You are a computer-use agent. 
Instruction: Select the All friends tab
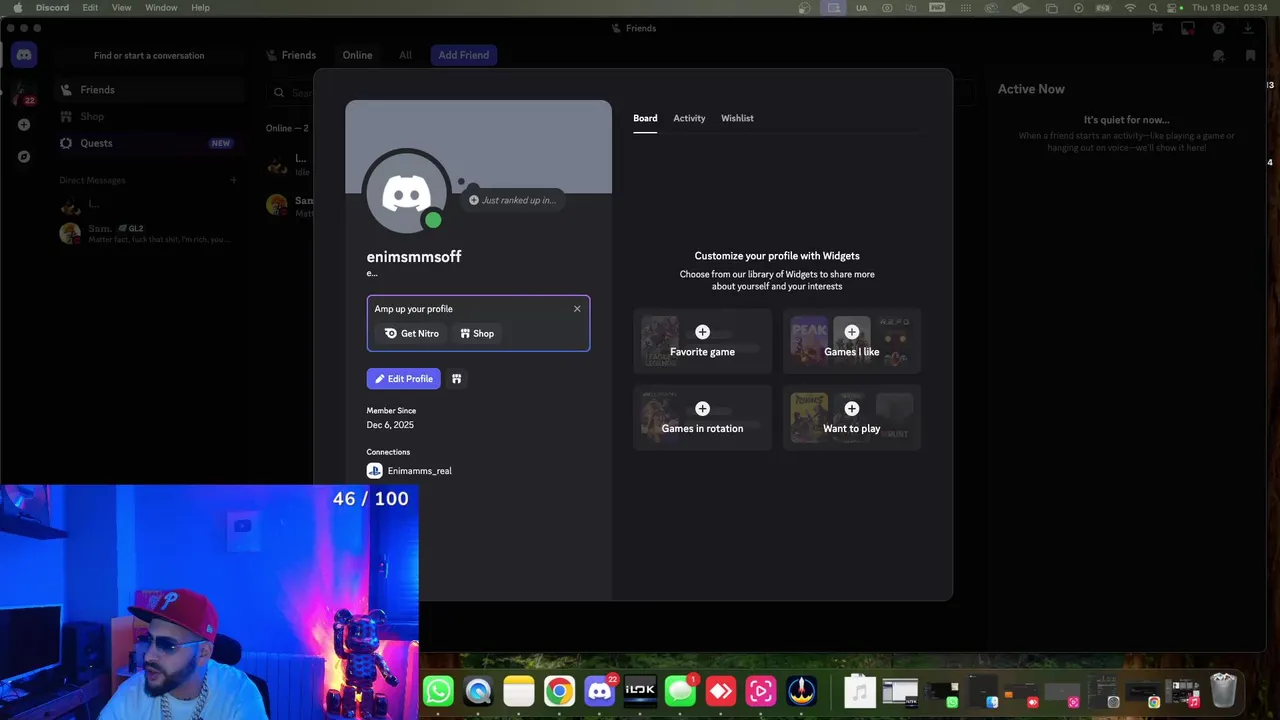(405, 55)
